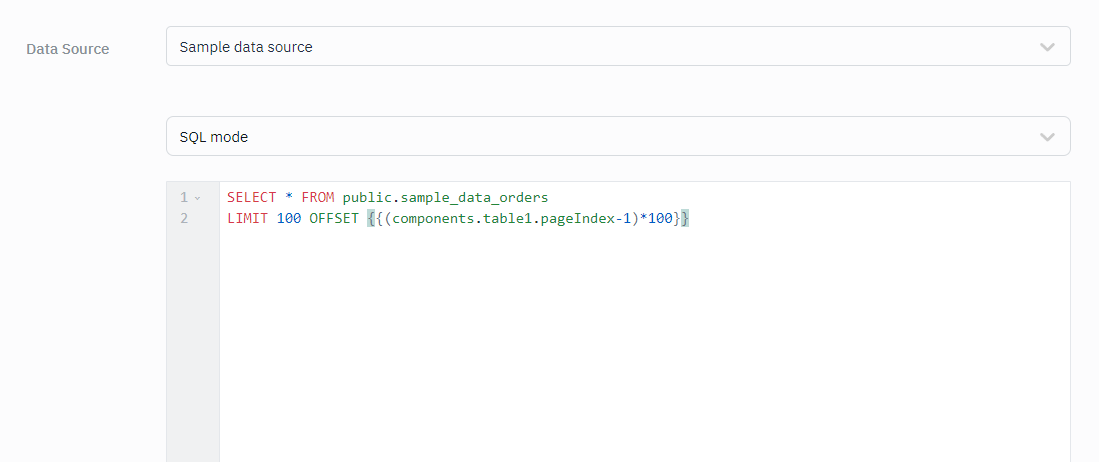Place cursor on the FROM keyword
Screen dimensions: 1099x462
click(317, 198)
